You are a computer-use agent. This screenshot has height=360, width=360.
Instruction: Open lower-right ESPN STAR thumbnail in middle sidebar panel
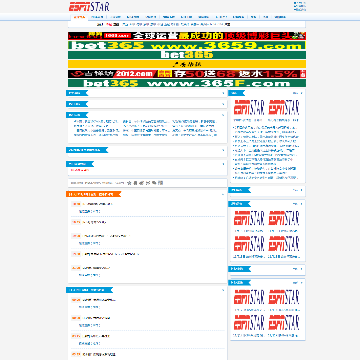(x=284, y=243)
